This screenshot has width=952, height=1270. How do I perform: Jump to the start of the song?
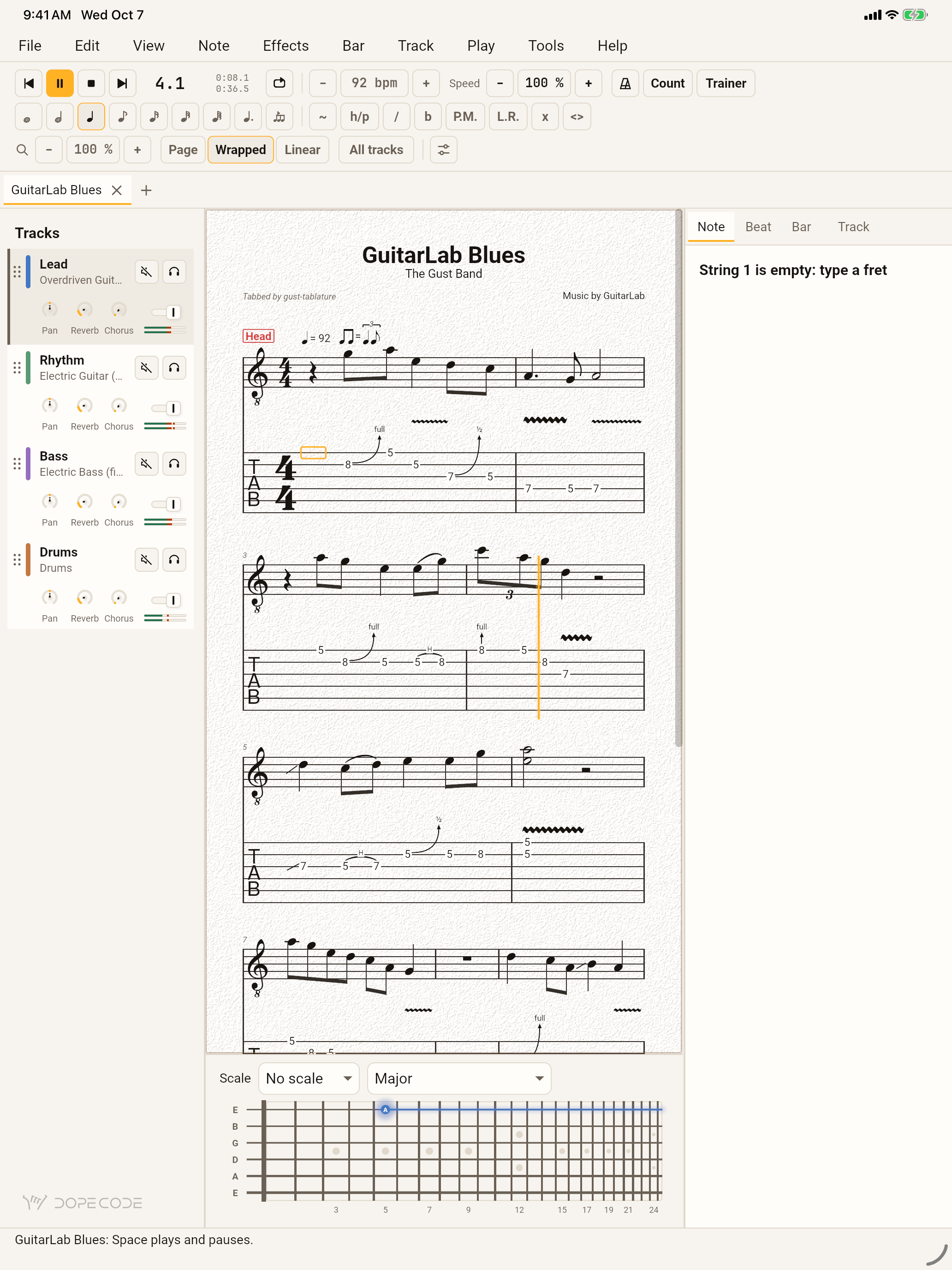[x=29, y=83]
